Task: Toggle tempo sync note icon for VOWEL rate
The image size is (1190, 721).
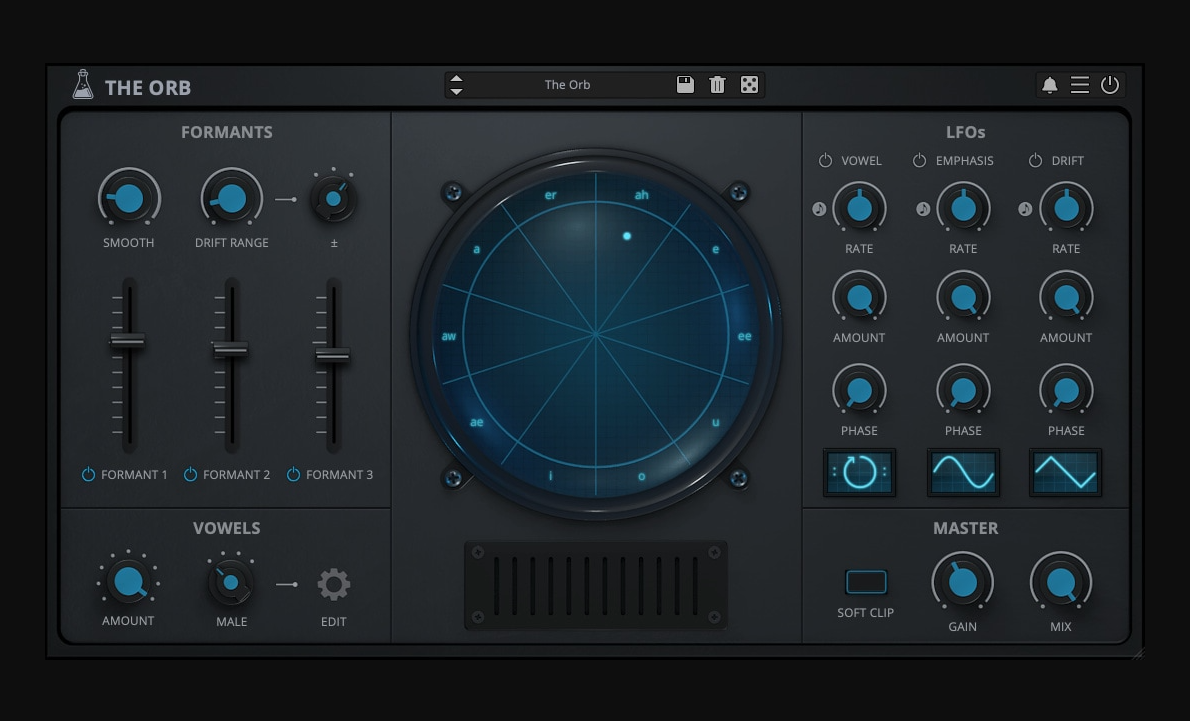Action: tap(819, 209)
